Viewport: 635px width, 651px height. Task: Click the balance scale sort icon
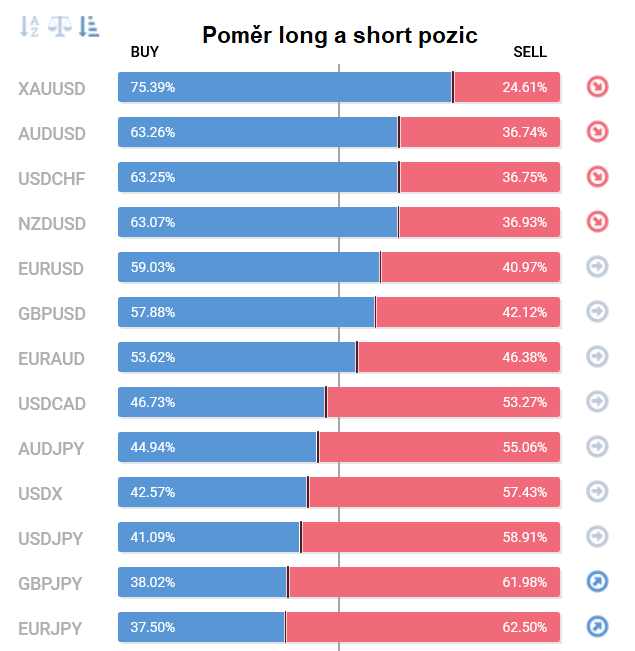tap(59, 27)
